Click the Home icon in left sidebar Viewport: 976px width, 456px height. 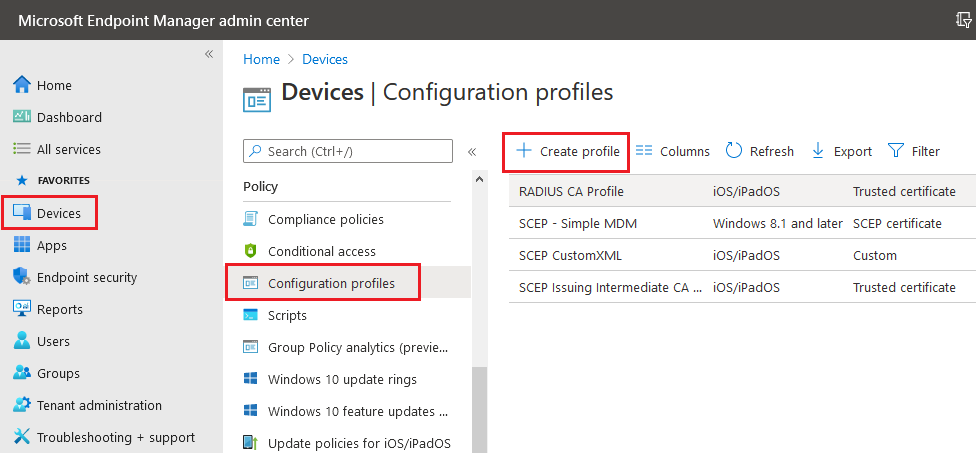(x=22, y=85)
